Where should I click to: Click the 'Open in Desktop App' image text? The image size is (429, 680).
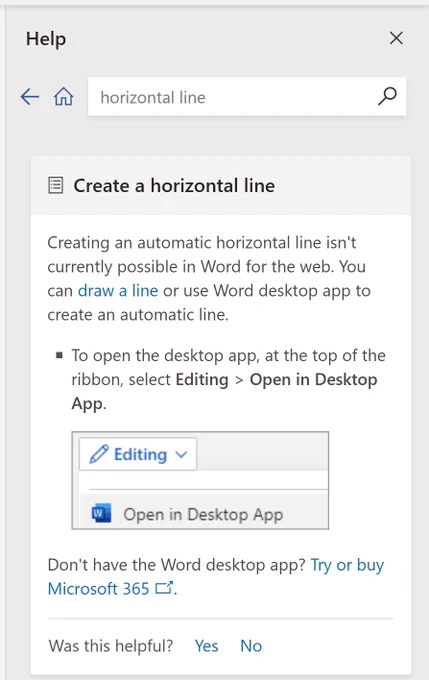(x=203, y=515)
